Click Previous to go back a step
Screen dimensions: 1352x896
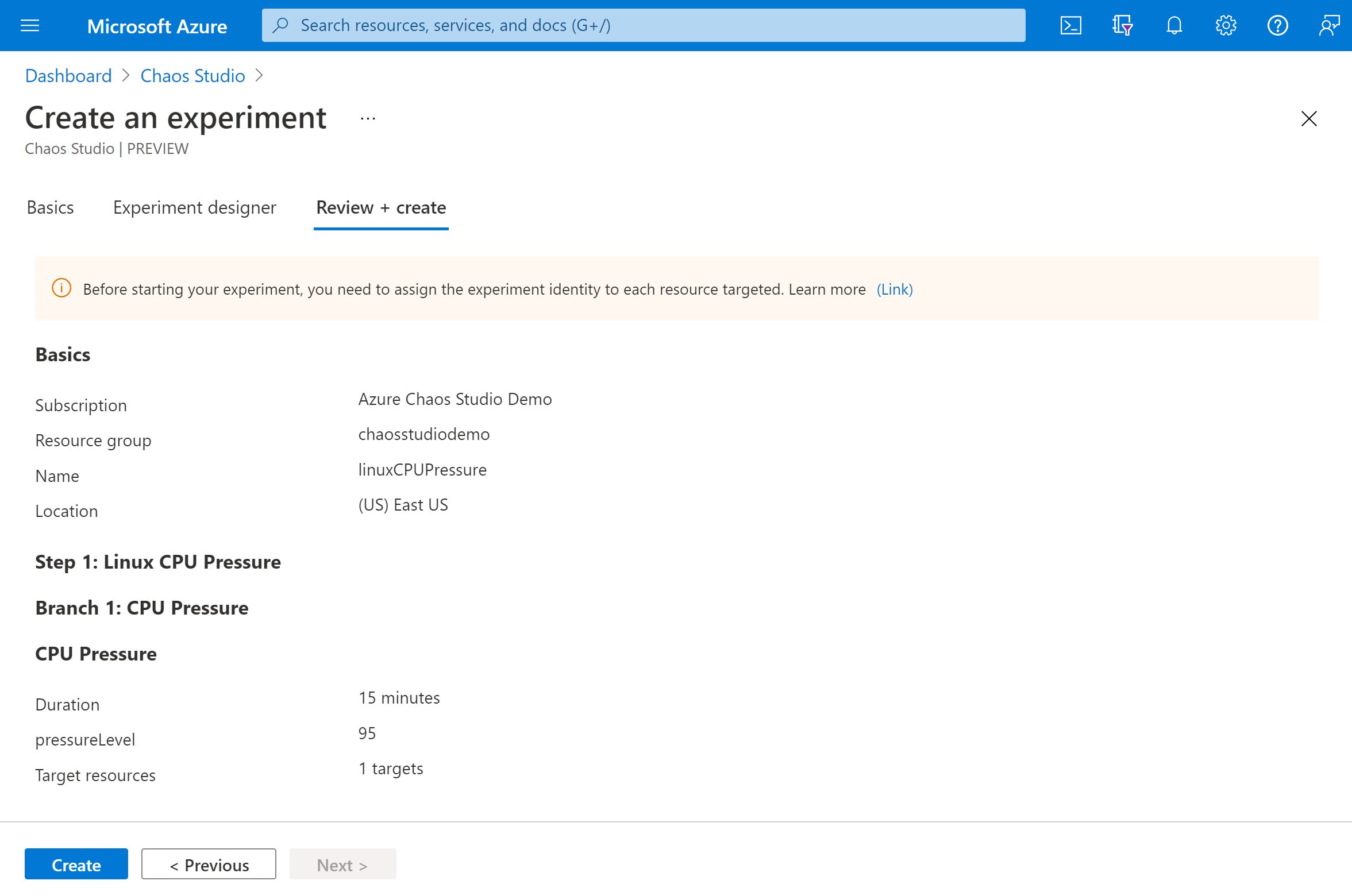point(209,864)
